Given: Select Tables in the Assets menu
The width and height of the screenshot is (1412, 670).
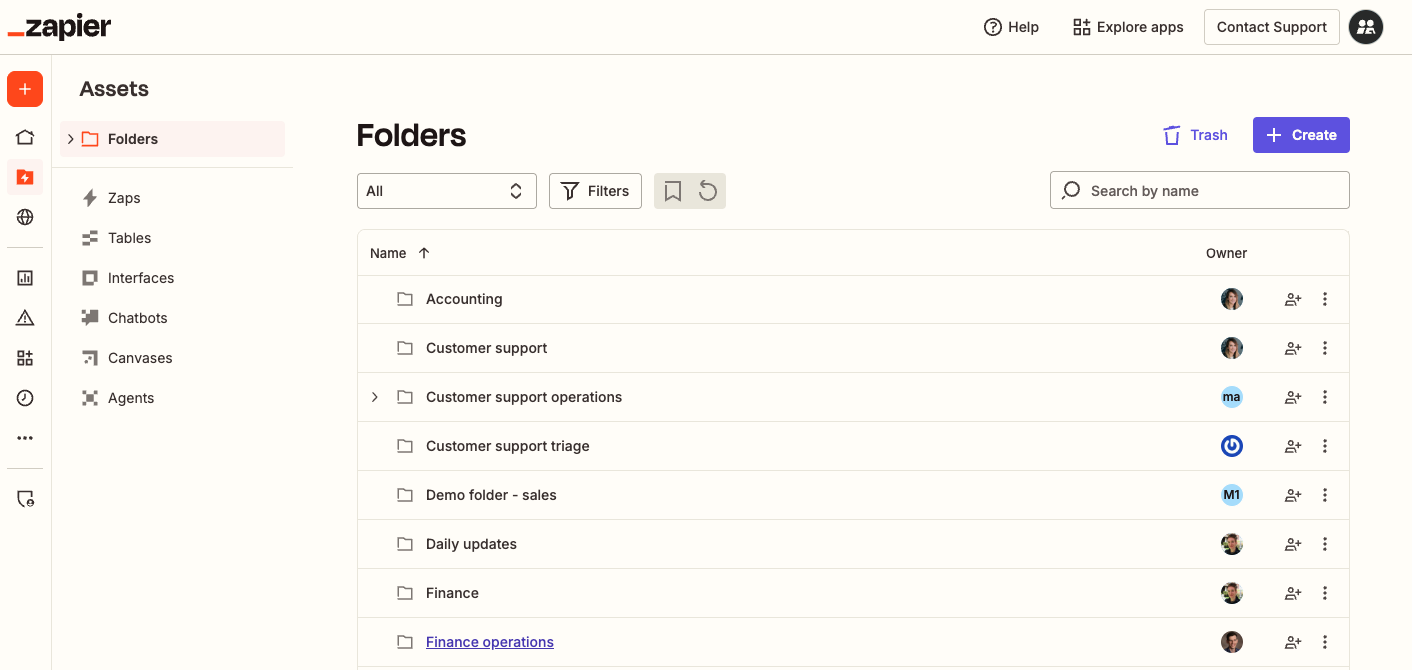Looking at the screenshot, I should pos(129,238).
